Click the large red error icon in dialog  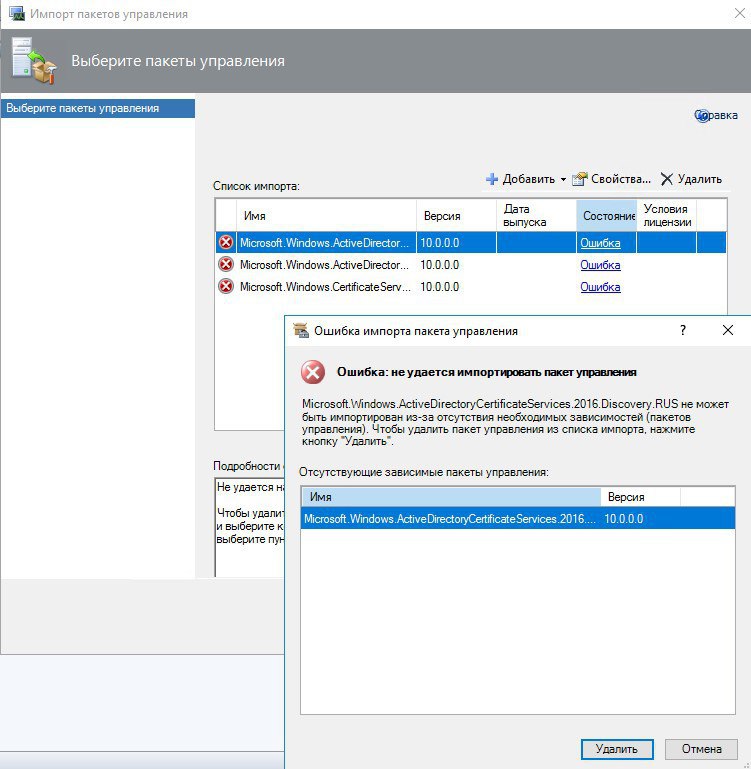313,372
